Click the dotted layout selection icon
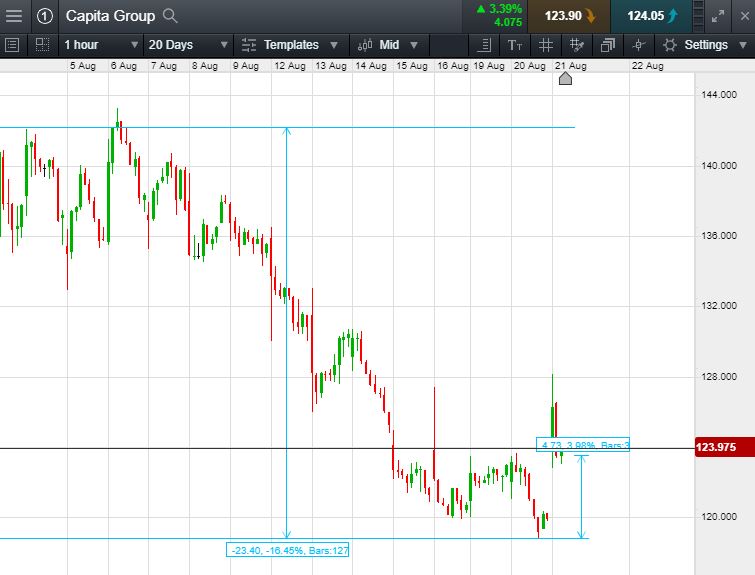This screenshot has width=755, height=575. click(42, 45)
